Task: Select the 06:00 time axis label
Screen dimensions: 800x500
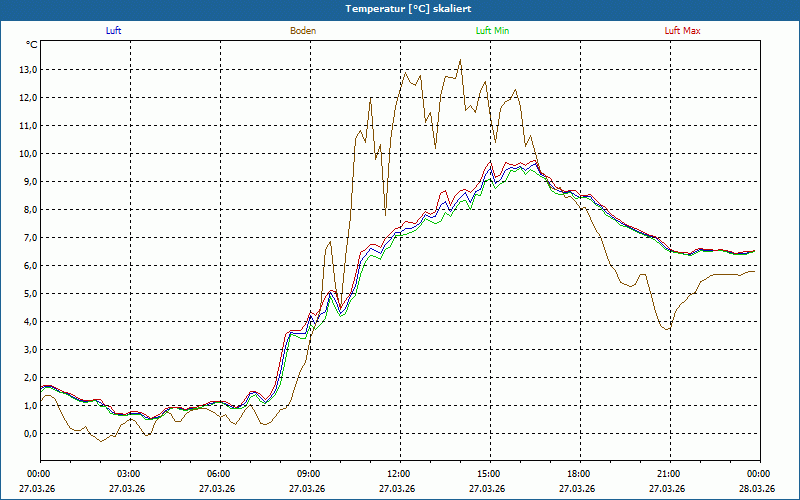Action: 218,474
